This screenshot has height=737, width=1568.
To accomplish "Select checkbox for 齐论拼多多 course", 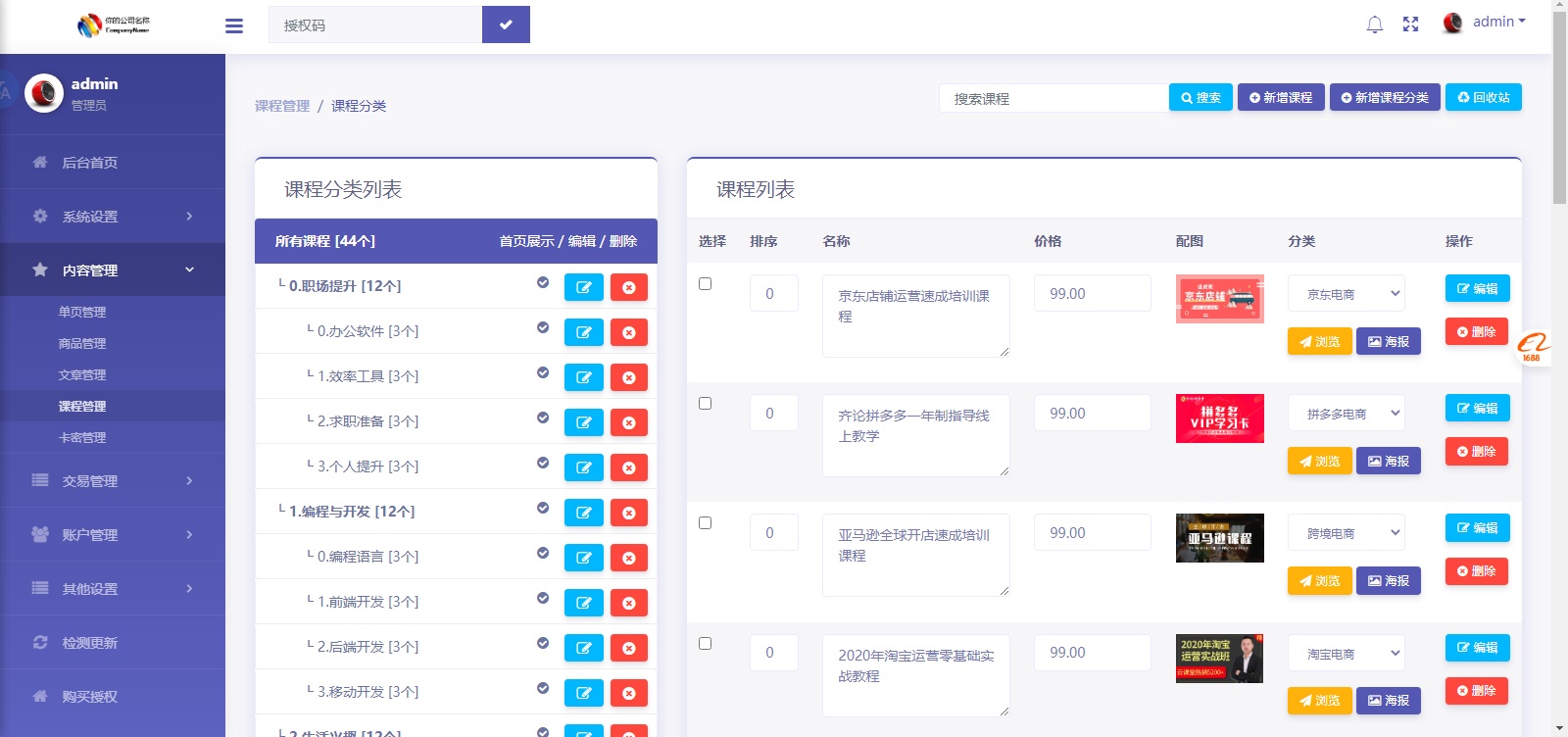I will (x=705, y=403).
